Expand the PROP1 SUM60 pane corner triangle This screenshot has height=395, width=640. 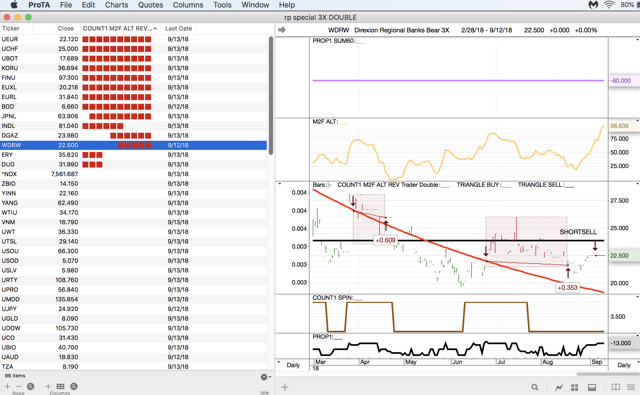[x=638, y=40]
